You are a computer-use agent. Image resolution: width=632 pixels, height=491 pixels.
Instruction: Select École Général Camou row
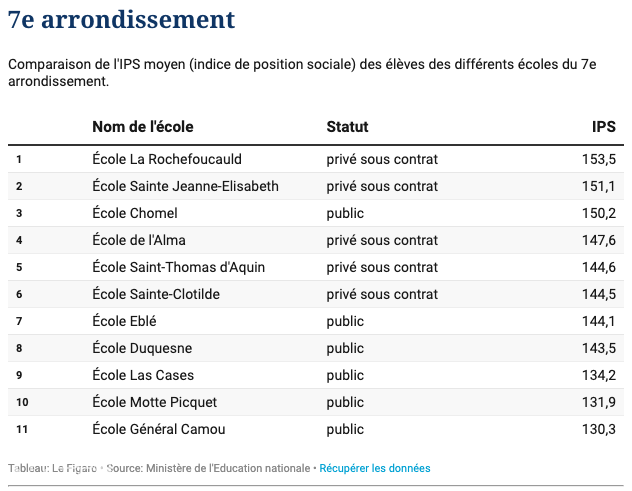point(316,429)
